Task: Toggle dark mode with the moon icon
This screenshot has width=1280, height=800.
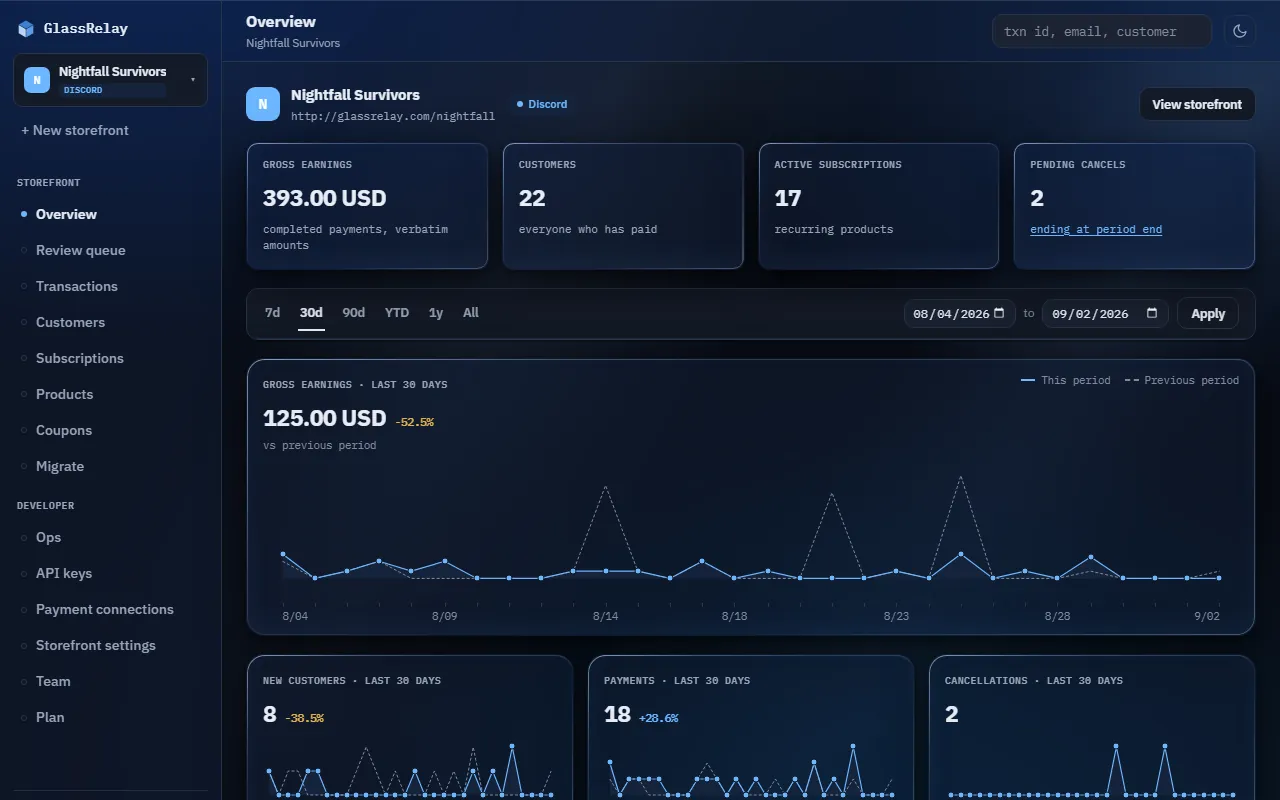Action: tap(1240, 31)
